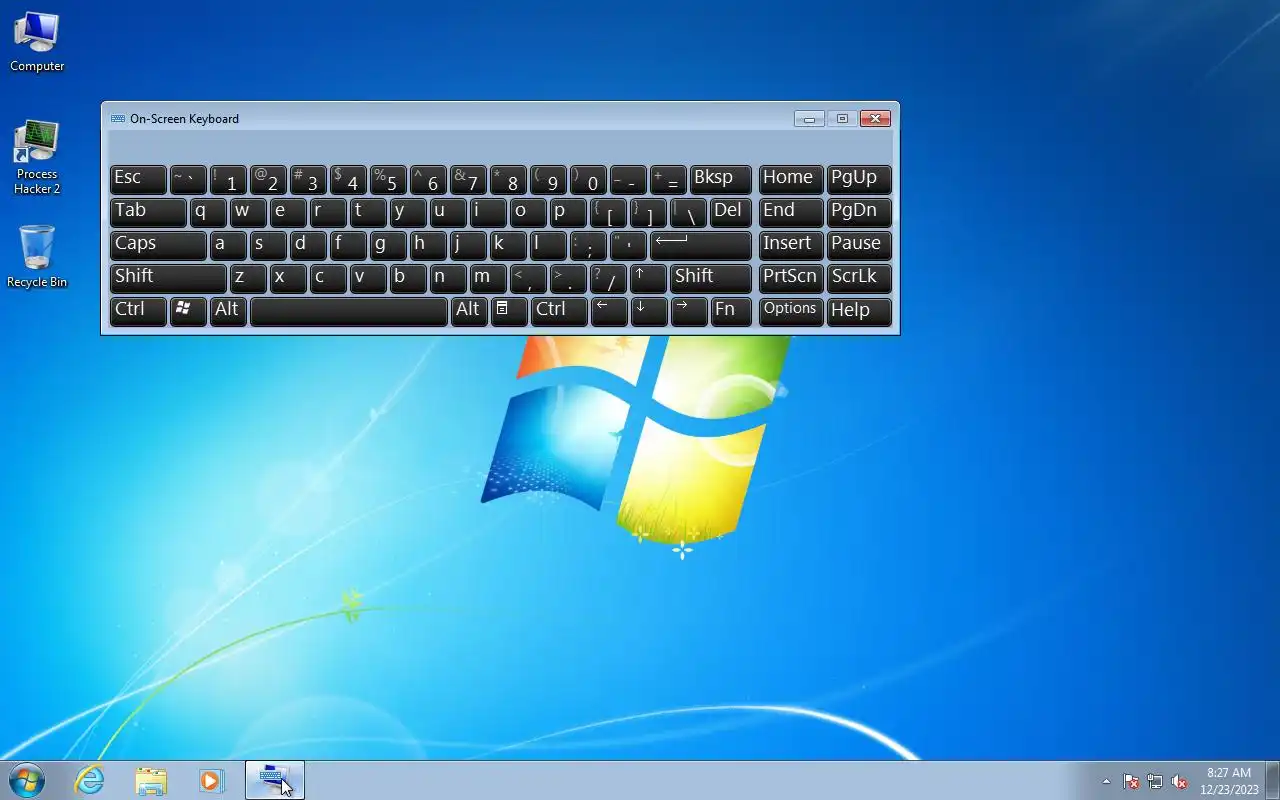Open the Computer desktop icon

click(37, 42)
